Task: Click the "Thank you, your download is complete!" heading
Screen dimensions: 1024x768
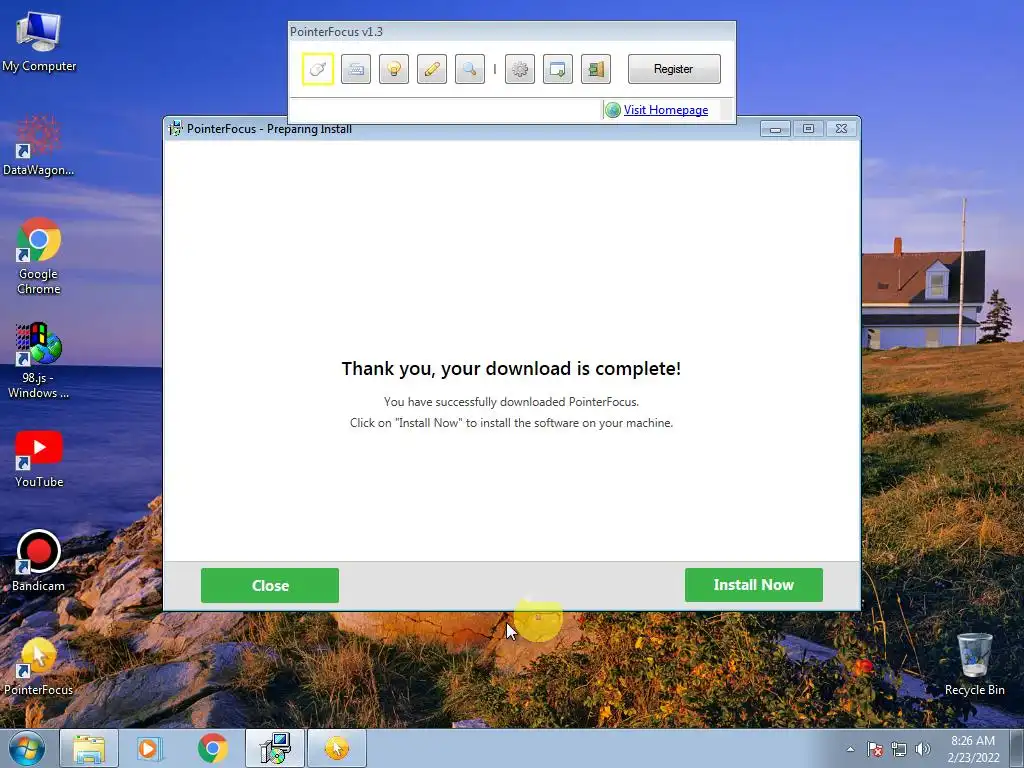Action: (x=511, y=368)
